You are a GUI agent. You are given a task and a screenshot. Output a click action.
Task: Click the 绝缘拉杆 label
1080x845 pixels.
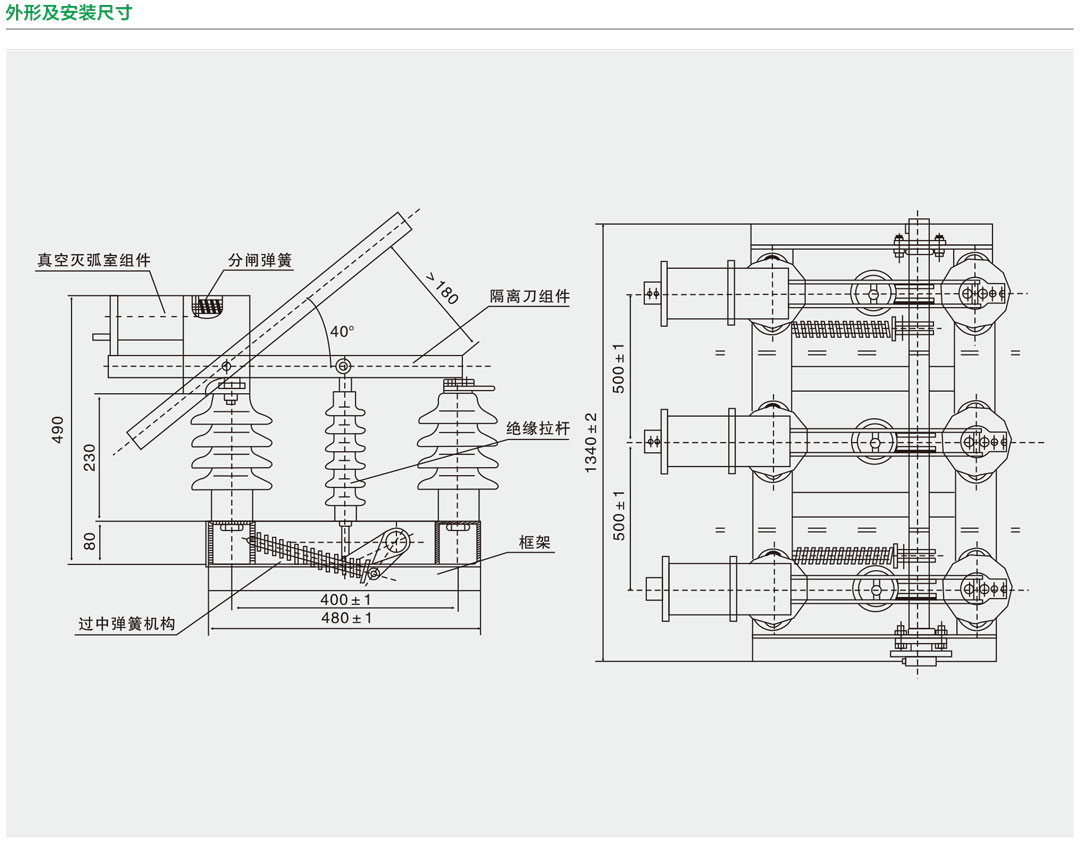click(x=537, y=428)
